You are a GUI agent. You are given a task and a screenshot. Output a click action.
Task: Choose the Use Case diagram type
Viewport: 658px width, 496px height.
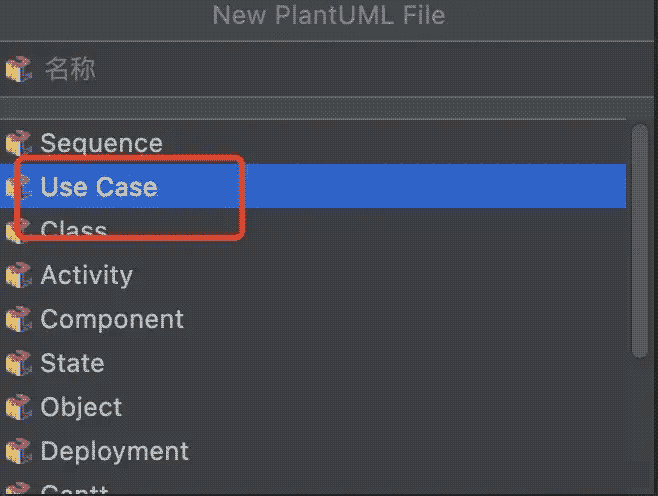coord(99,187)
